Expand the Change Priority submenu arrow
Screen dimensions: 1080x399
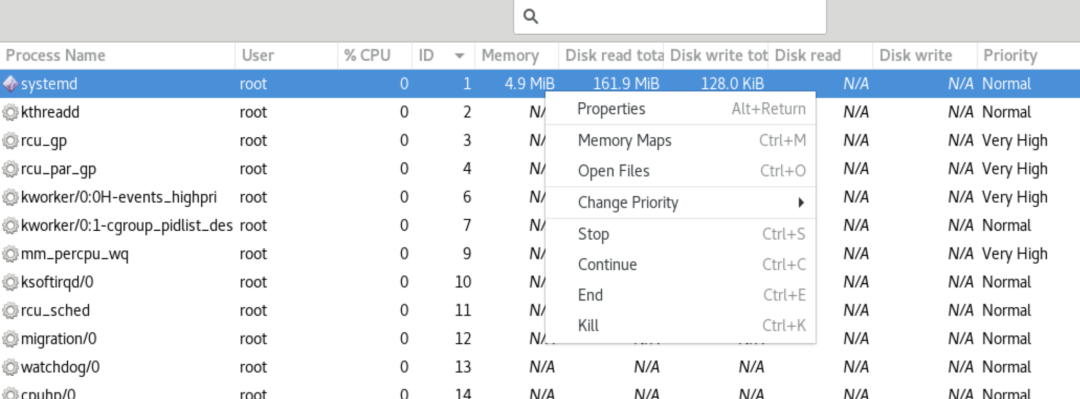pyautogui.click(x=801, y=203)
